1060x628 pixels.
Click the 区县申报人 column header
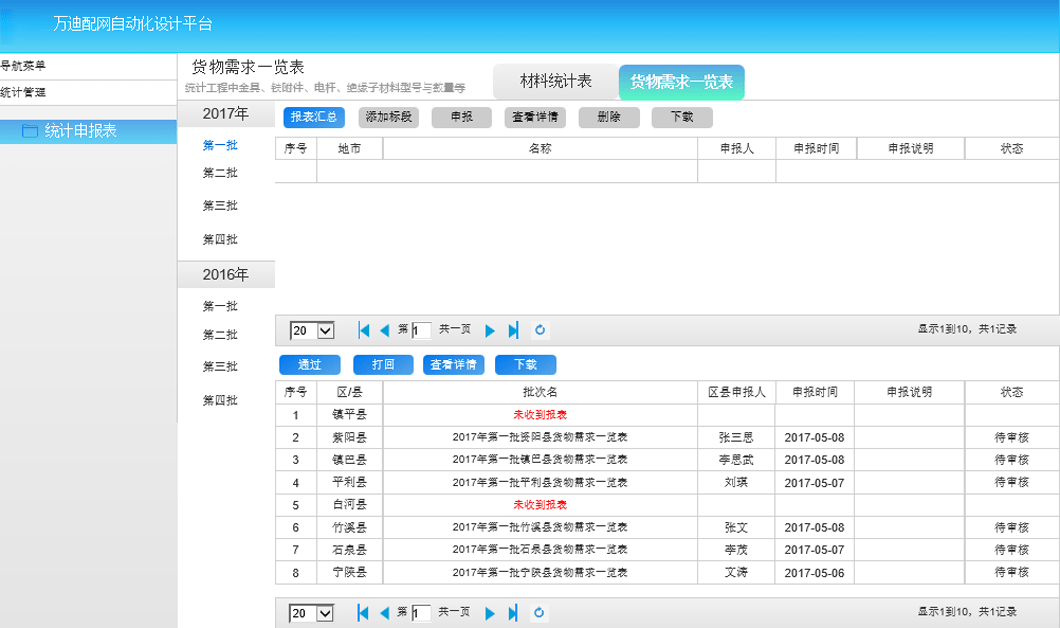(x=736, y=392)
